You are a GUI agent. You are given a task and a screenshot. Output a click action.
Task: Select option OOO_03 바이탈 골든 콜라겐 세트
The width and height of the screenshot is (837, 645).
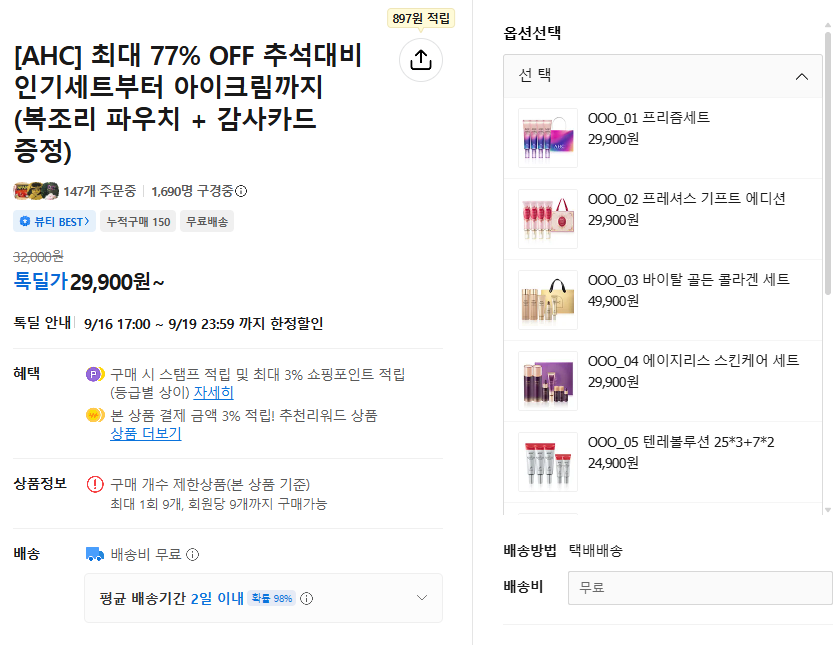tap(663, 300)
